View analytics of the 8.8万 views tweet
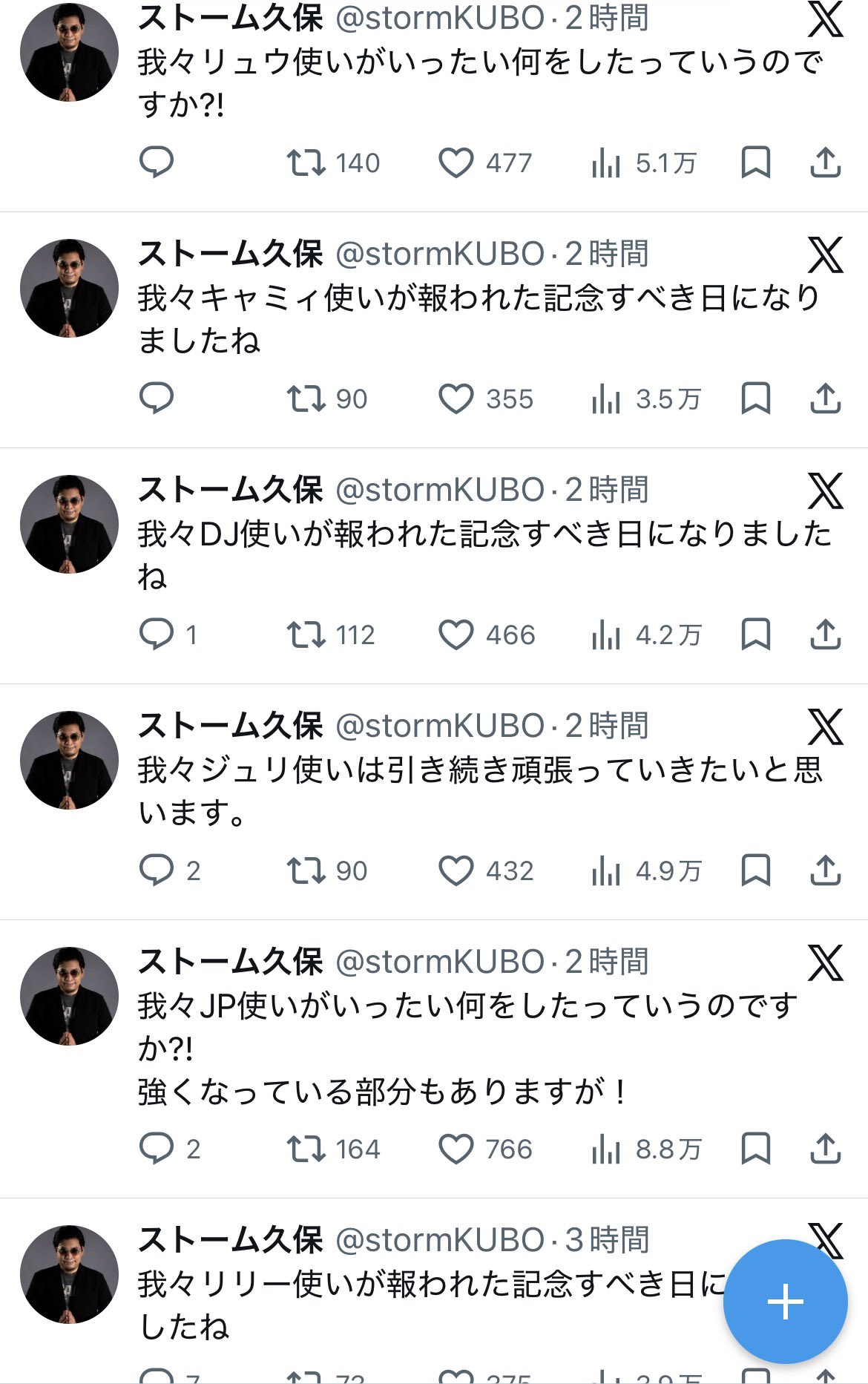This screenshot has height=1384, width=868. pyautogui.click(x=606, y=1149)
